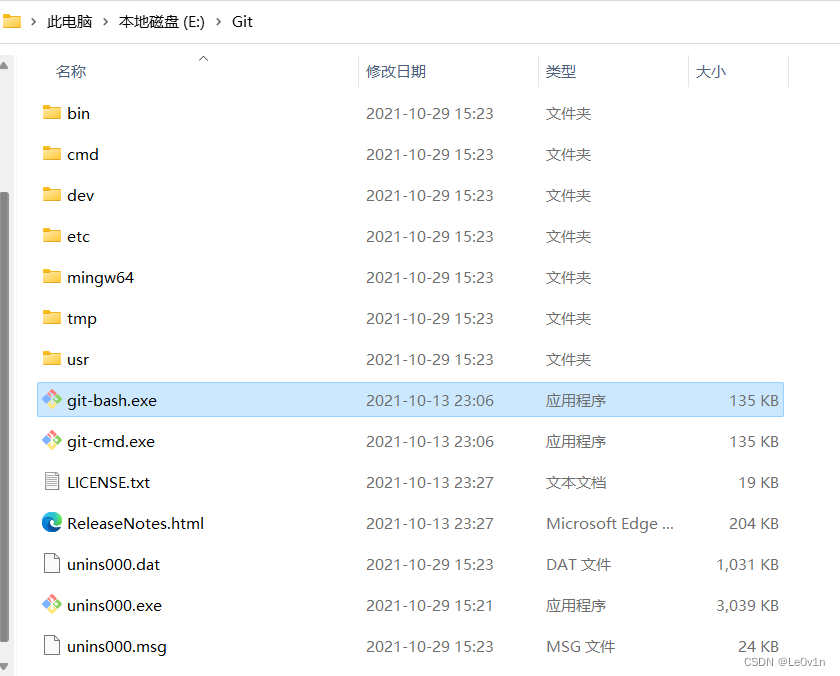Click the 2021-10-29 15:23 date of mingw64
Screen dimensions: 840x676
click(430, 277)
